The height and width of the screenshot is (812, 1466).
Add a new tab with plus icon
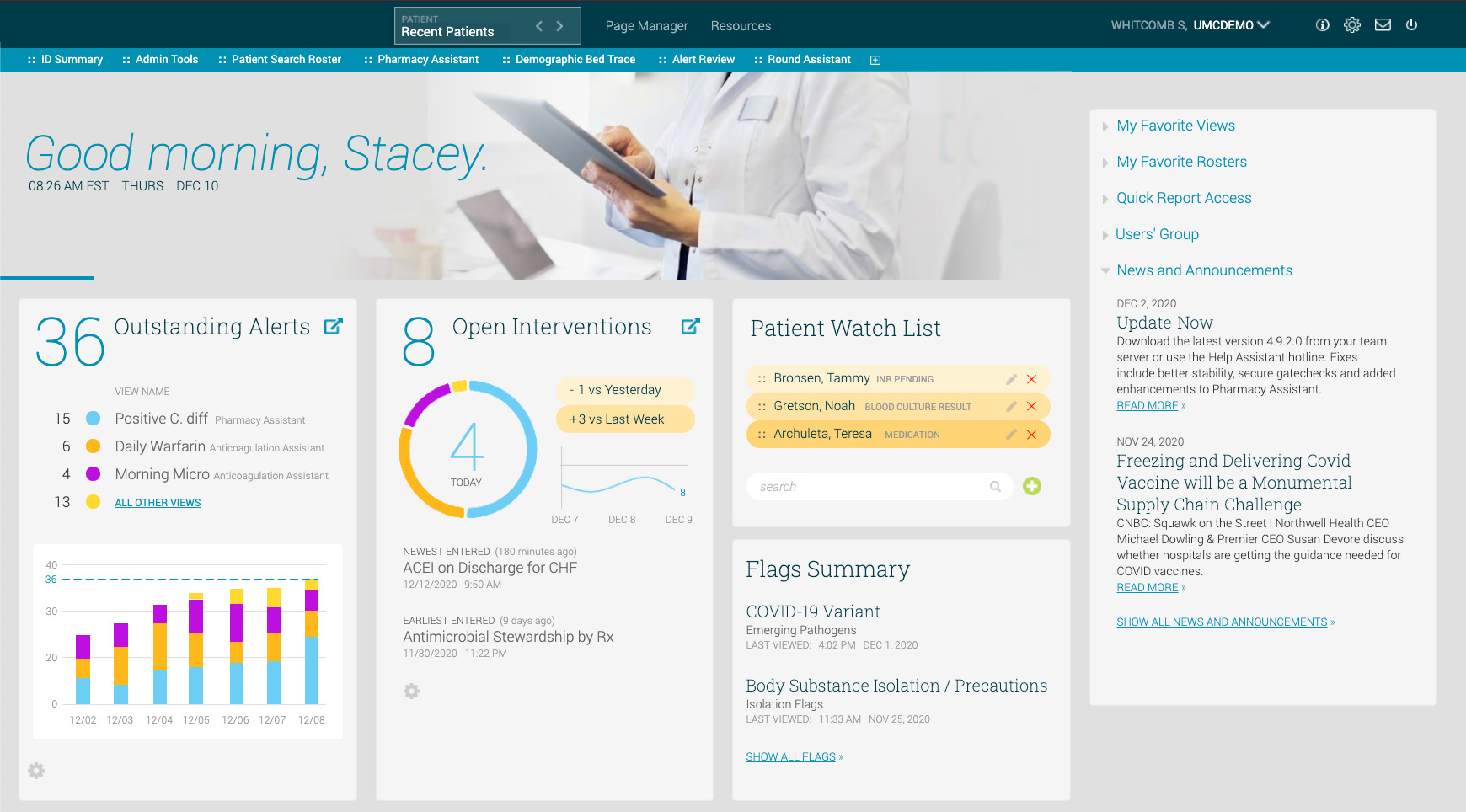875,60
